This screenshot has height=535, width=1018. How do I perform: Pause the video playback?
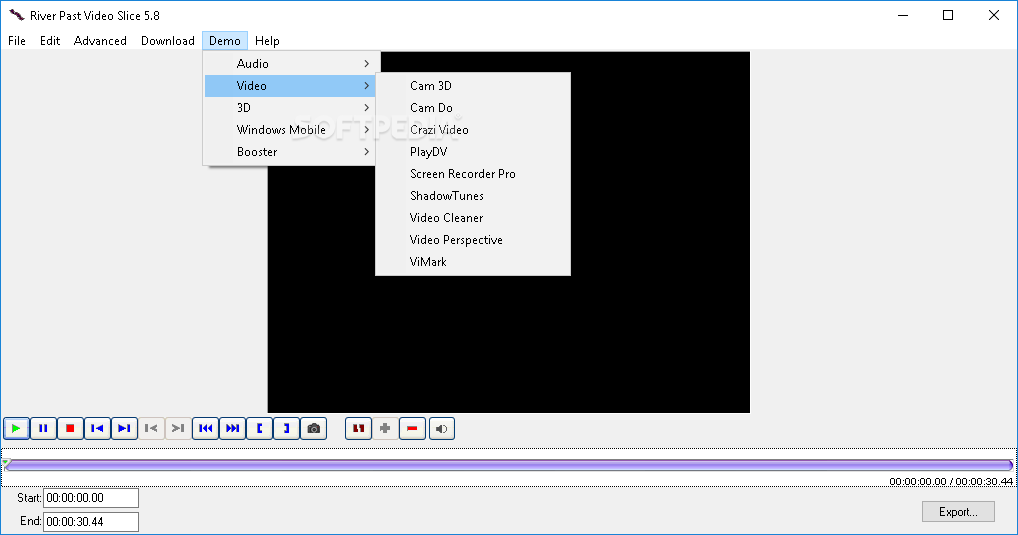43,429
